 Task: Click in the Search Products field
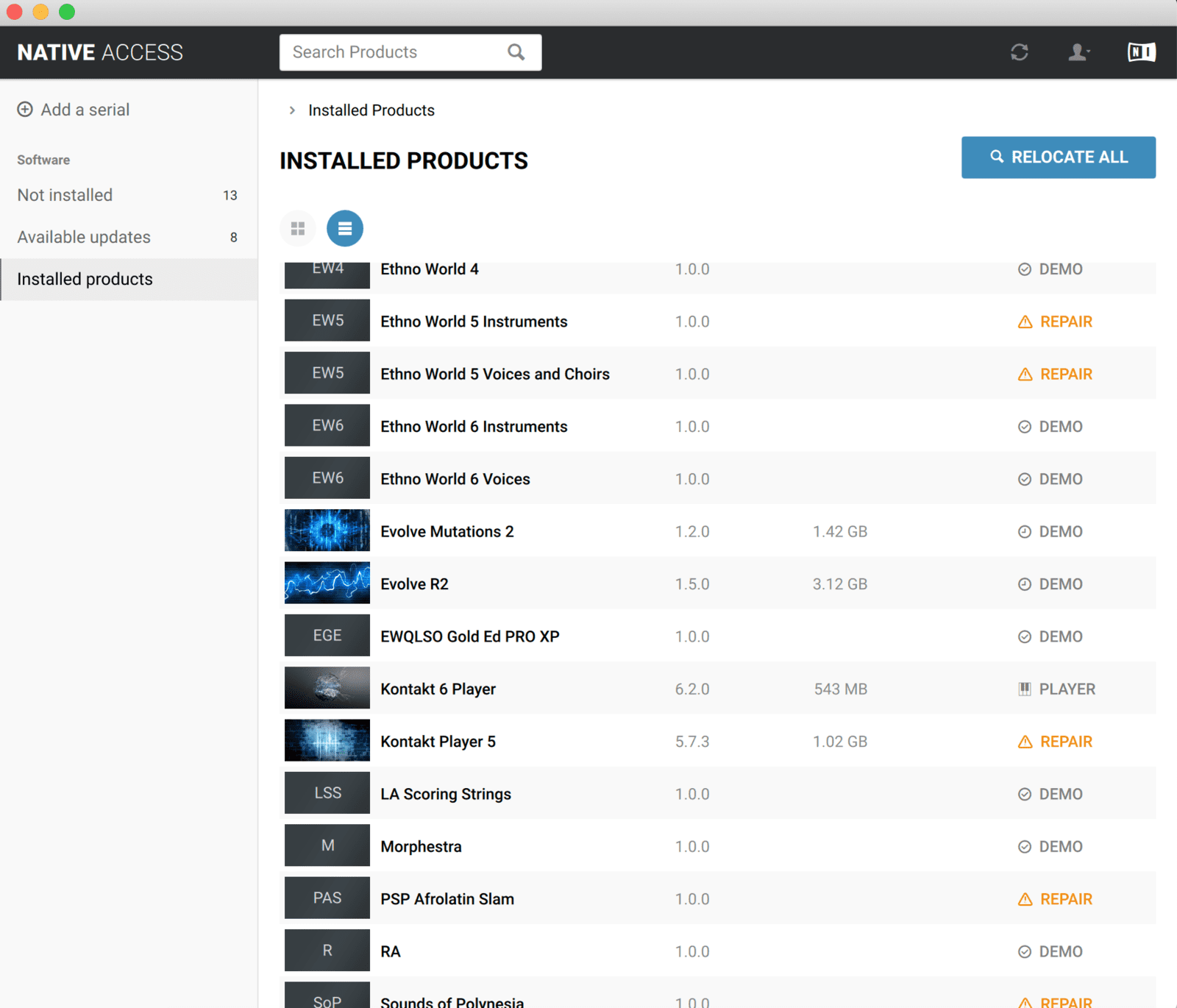tap(410, 52)
